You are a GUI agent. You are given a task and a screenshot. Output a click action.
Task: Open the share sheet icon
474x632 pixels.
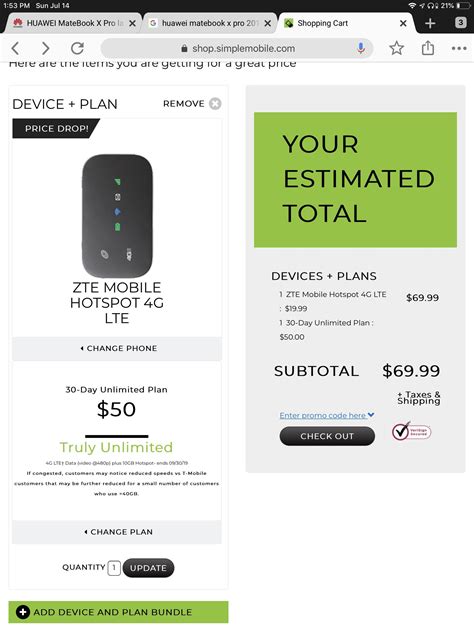coord(428,48)
